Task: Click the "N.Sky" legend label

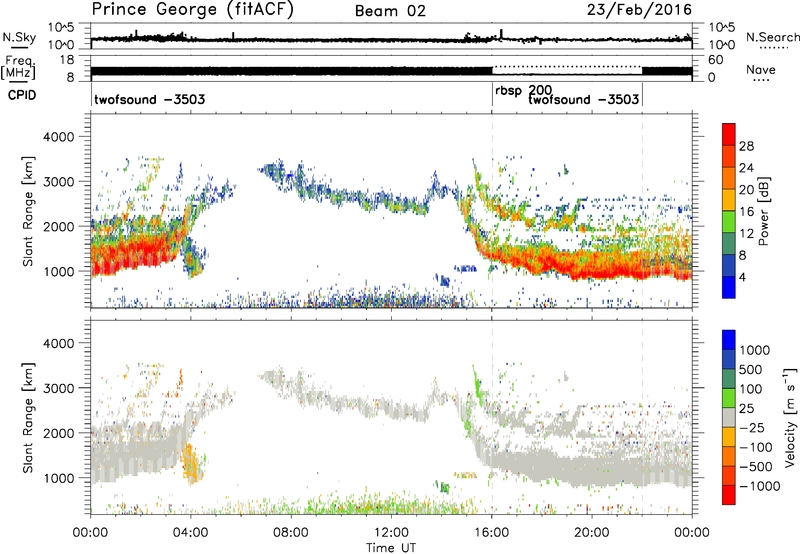Action: pyautogui.click(x=19, y=37)
